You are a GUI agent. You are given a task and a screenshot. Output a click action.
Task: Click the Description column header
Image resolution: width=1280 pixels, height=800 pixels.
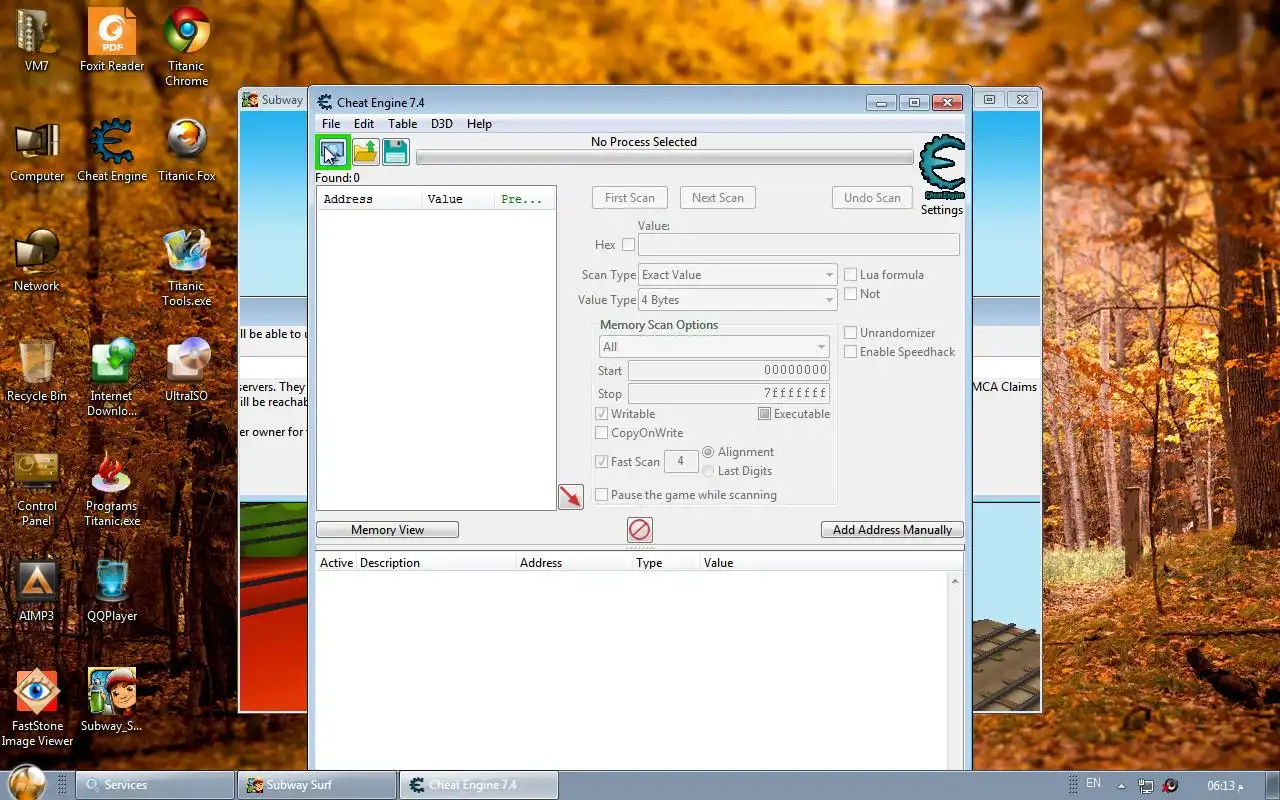[x=436, y=563]
